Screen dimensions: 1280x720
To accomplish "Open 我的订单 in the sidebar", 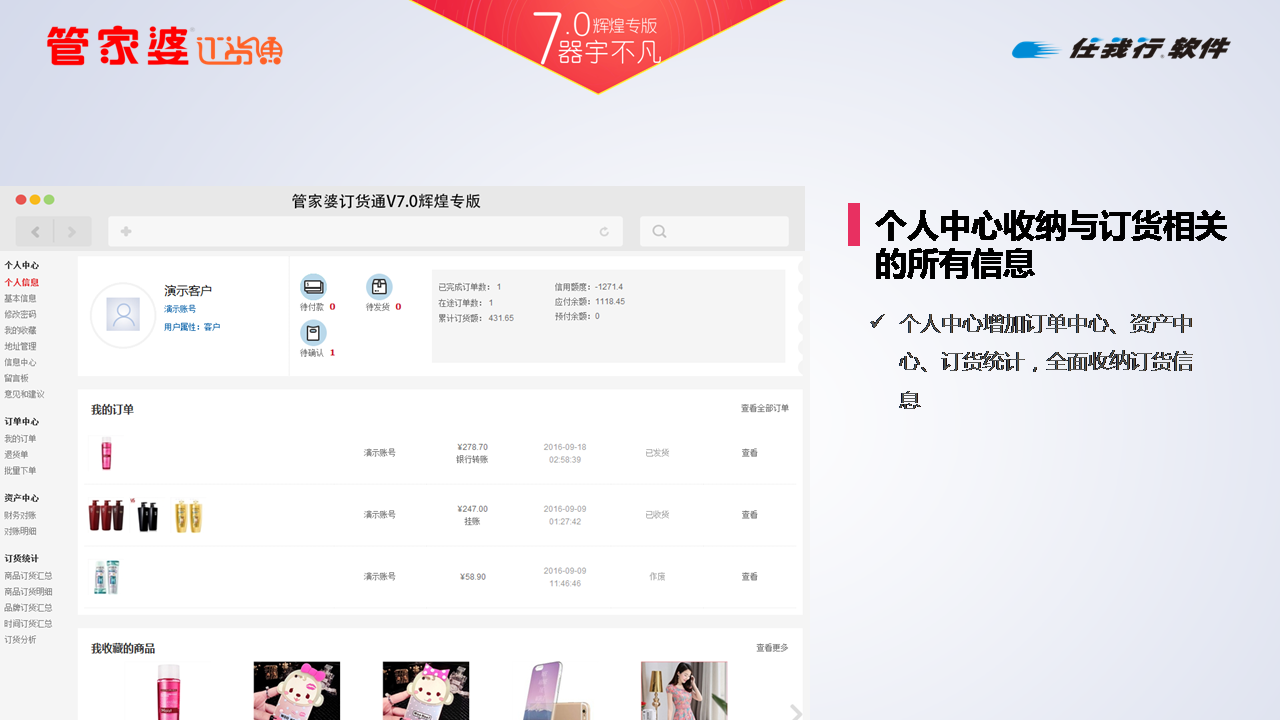I will [20, 438].
